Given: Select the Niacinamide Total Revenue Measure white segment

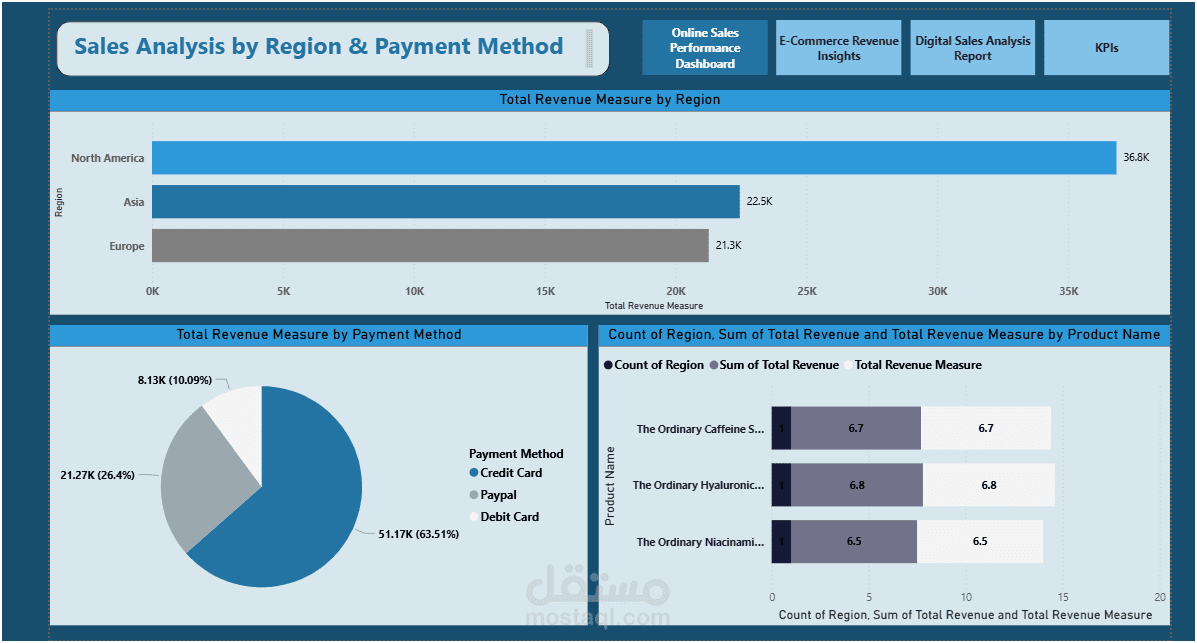Looking at the screenshot, I should point(980,541).
